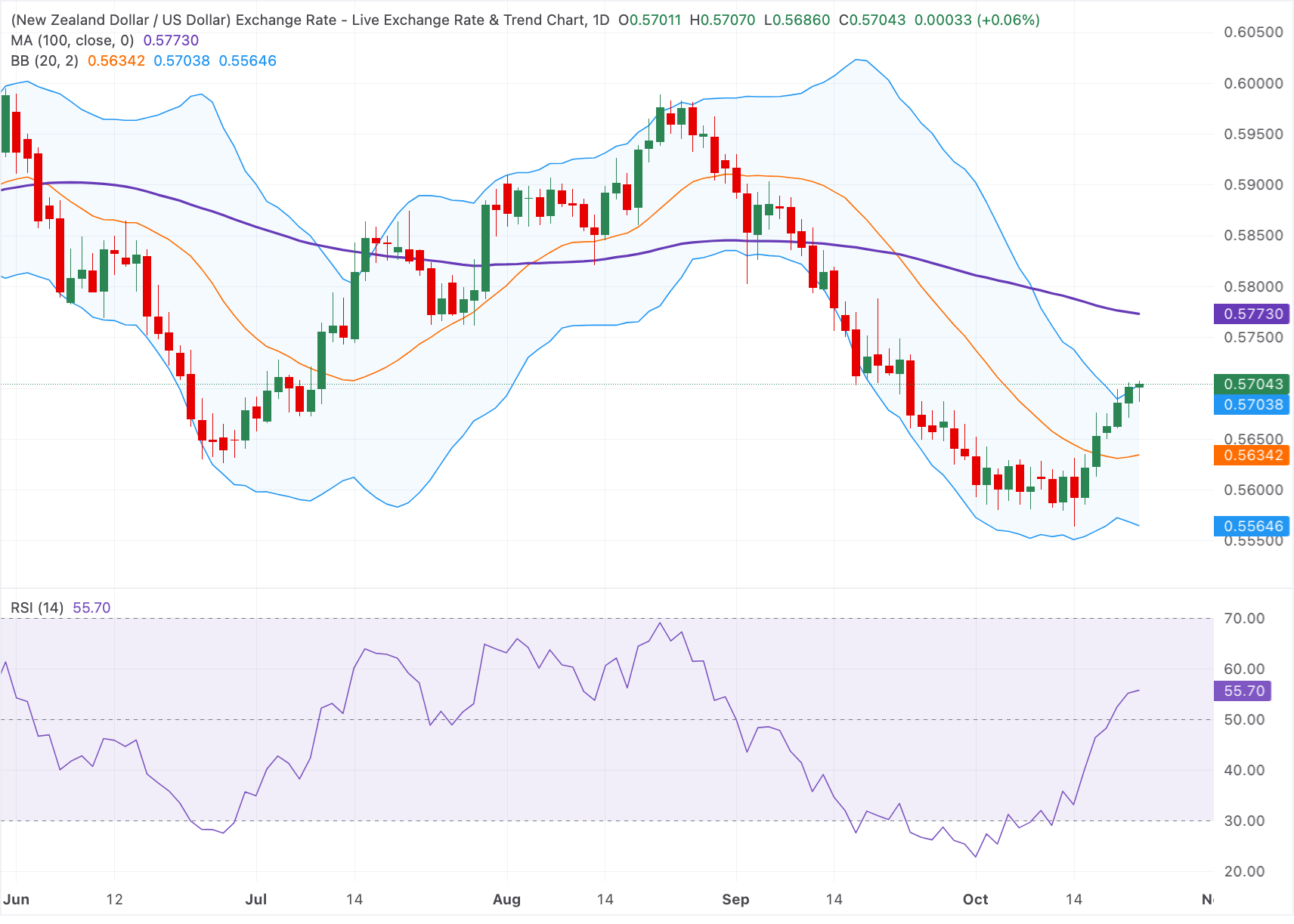Click the chart title 'Exchange Rate - Live Exchange Rate & Trend Chart'
Image resolution: width=1294 pixels, height=924 pixels.
click(x=411, y=20)
